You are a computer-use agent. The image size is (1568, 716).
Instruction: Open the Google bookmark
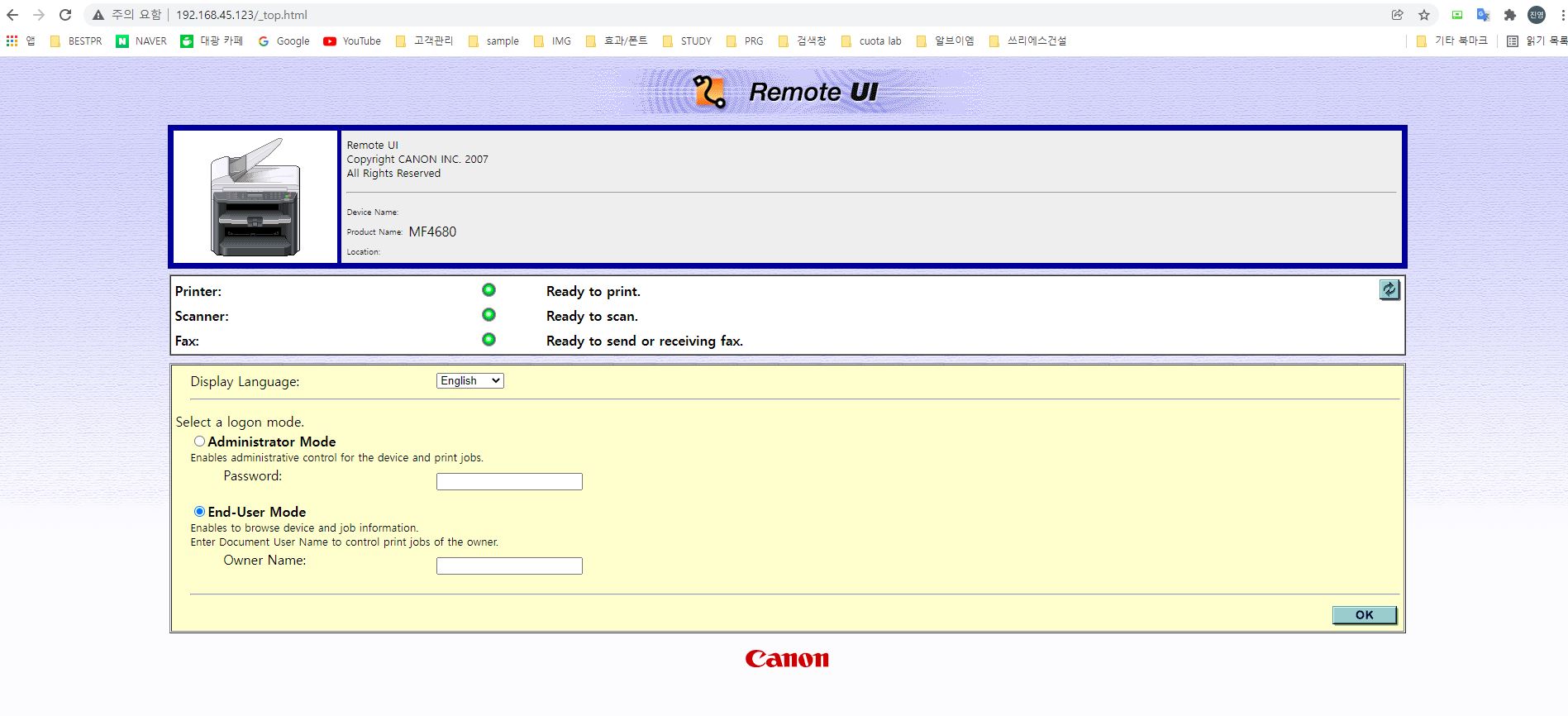(284, 41)
